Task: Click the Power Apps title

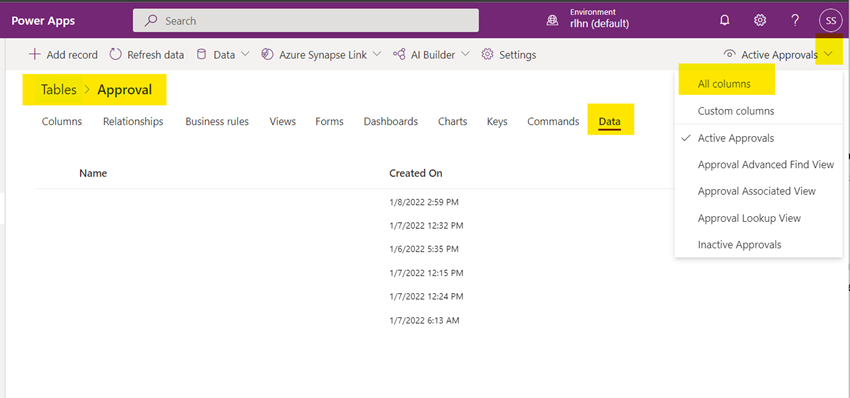Action: tap(43, 21)
